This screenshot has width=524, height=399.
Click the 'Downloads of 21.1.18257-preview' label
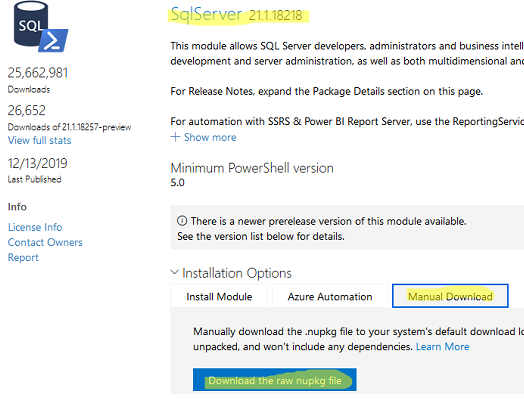tap(70, 127)
